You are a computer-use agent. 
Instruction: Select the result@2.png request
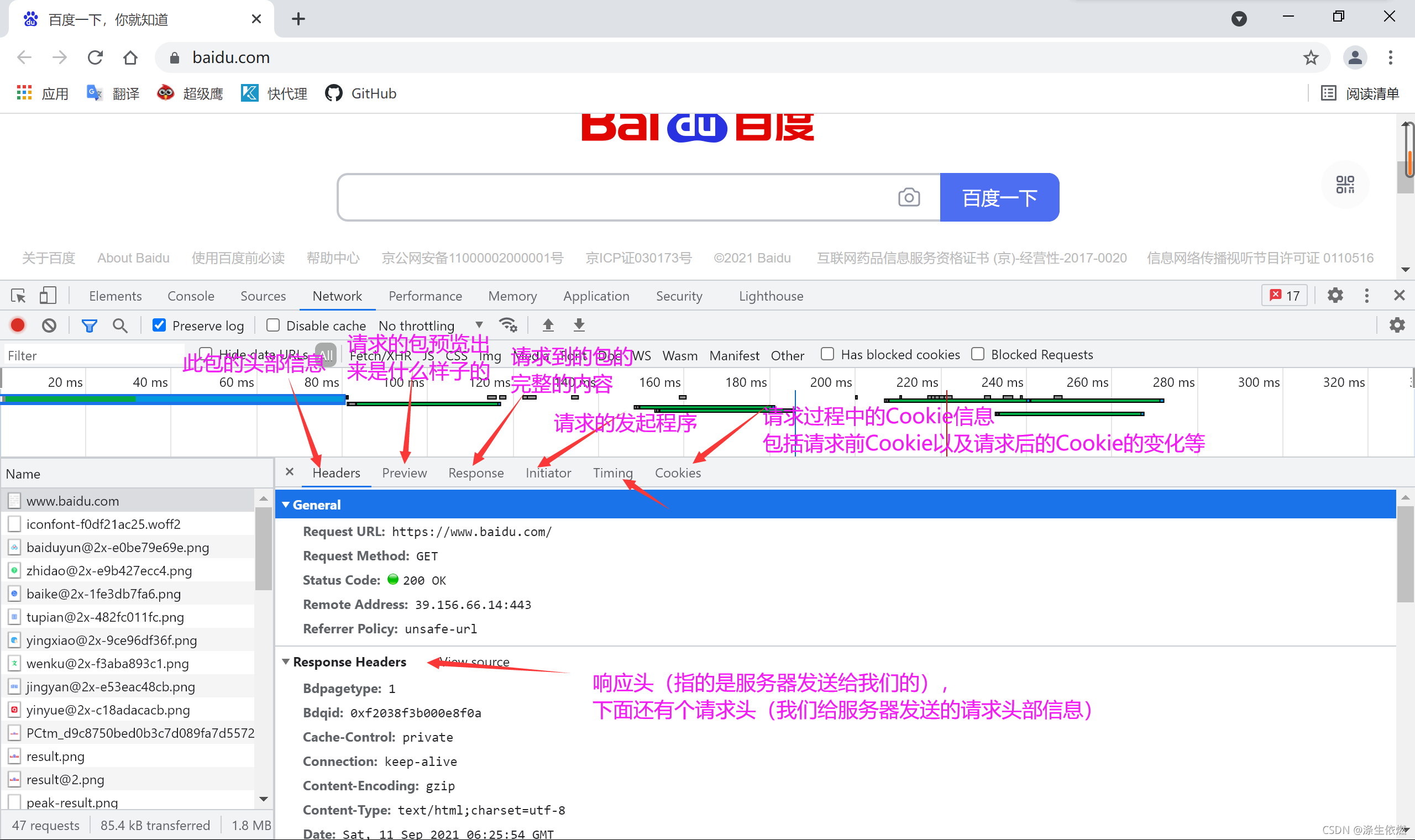(x=128, y=779)
